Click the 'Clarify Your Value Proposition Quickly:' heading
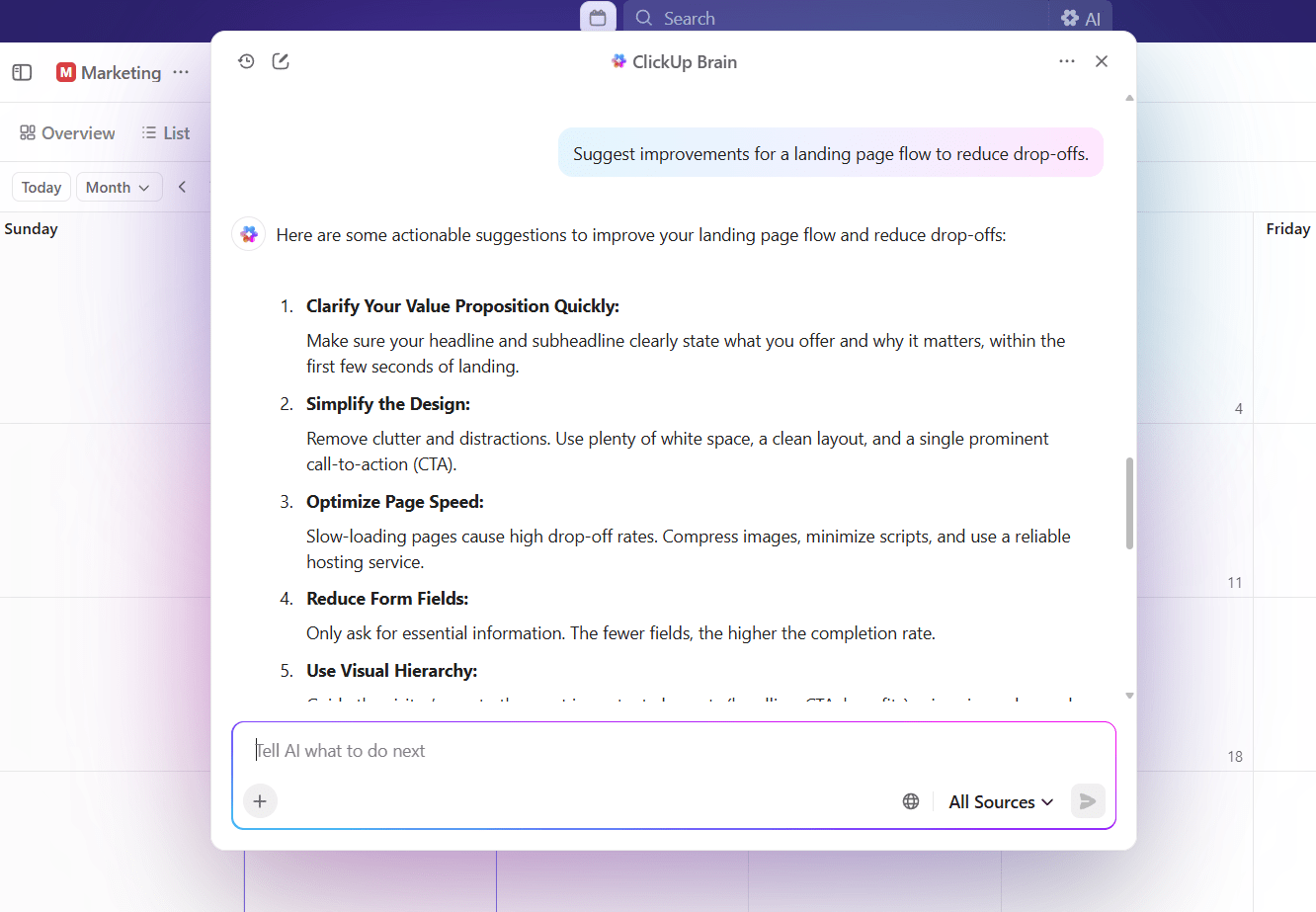Viewport: 1316px width, 912px height. (462, 306)
